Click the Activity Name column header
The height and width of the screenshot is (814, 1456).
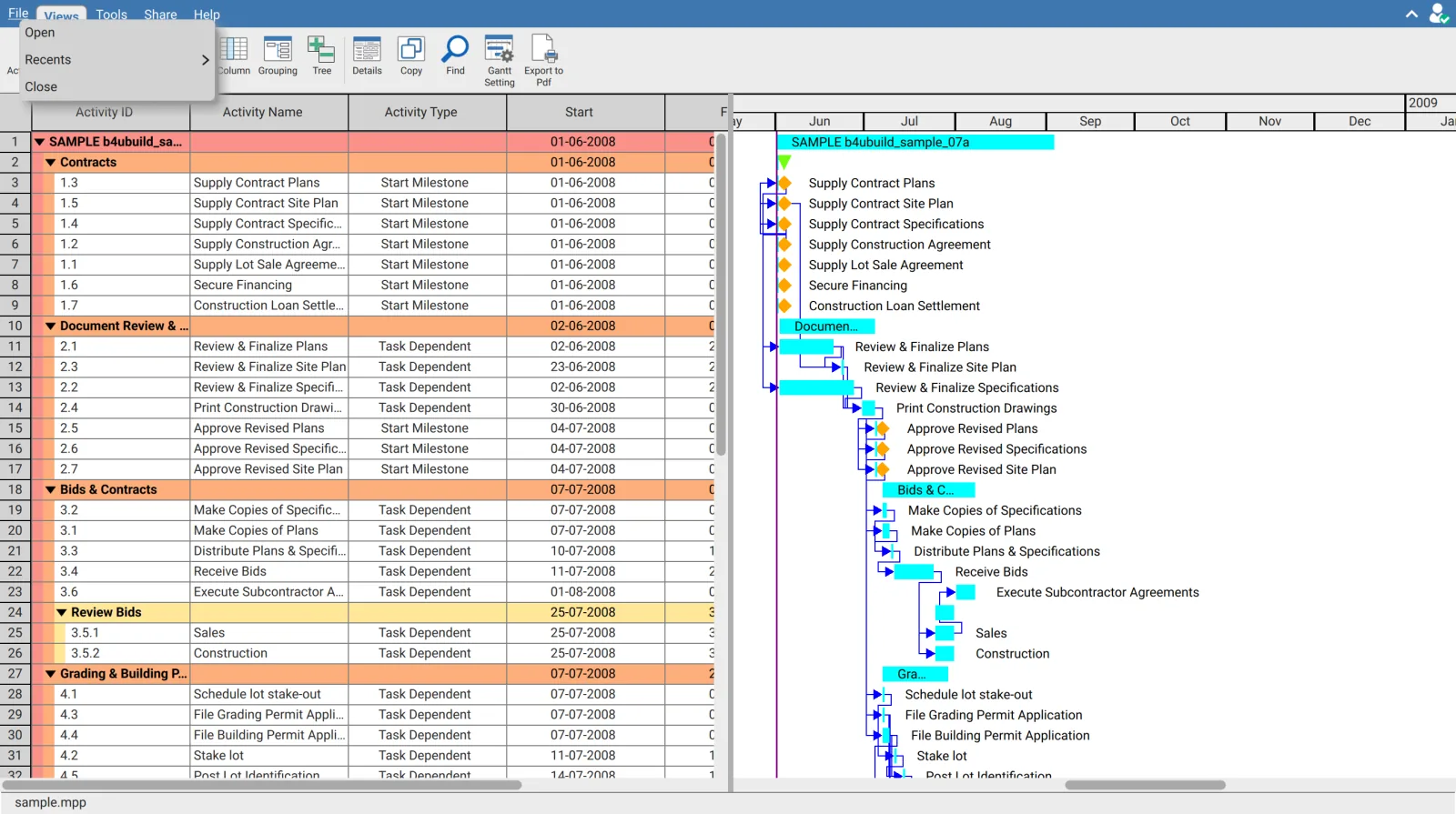(x=268, y=113)
